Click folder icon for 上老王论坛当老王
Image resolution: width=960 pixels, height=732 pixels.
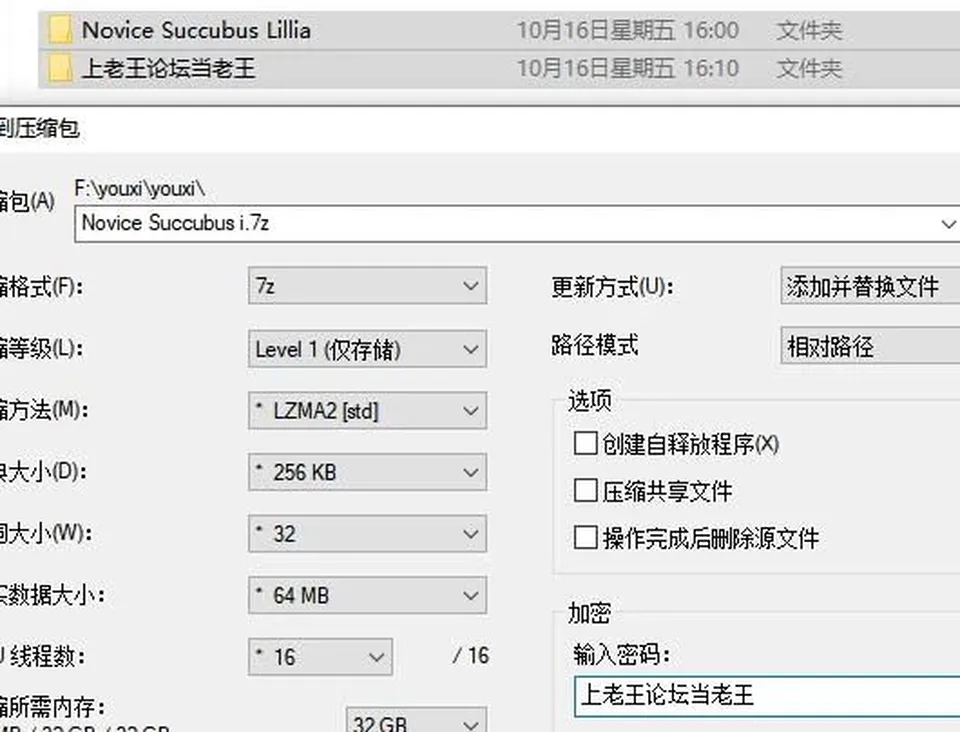coord(59,68)
